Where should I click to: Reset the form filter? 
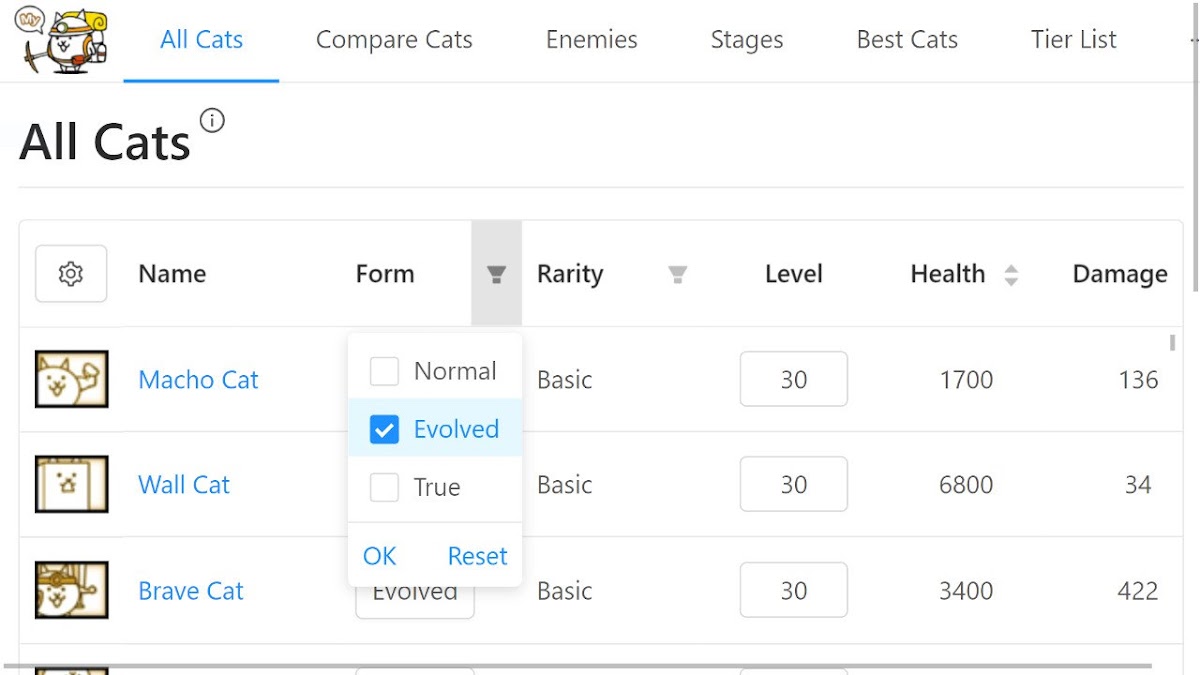coord(477,556)
